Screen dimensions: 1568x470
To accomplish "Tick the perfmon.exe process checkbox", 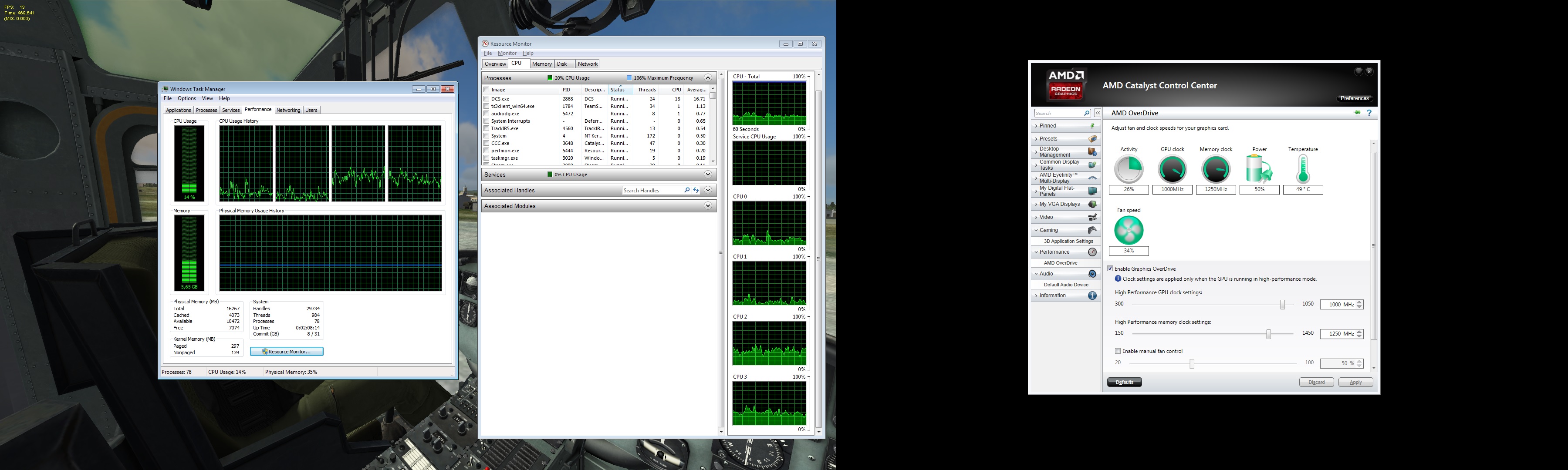I will (x=487, y=151).
